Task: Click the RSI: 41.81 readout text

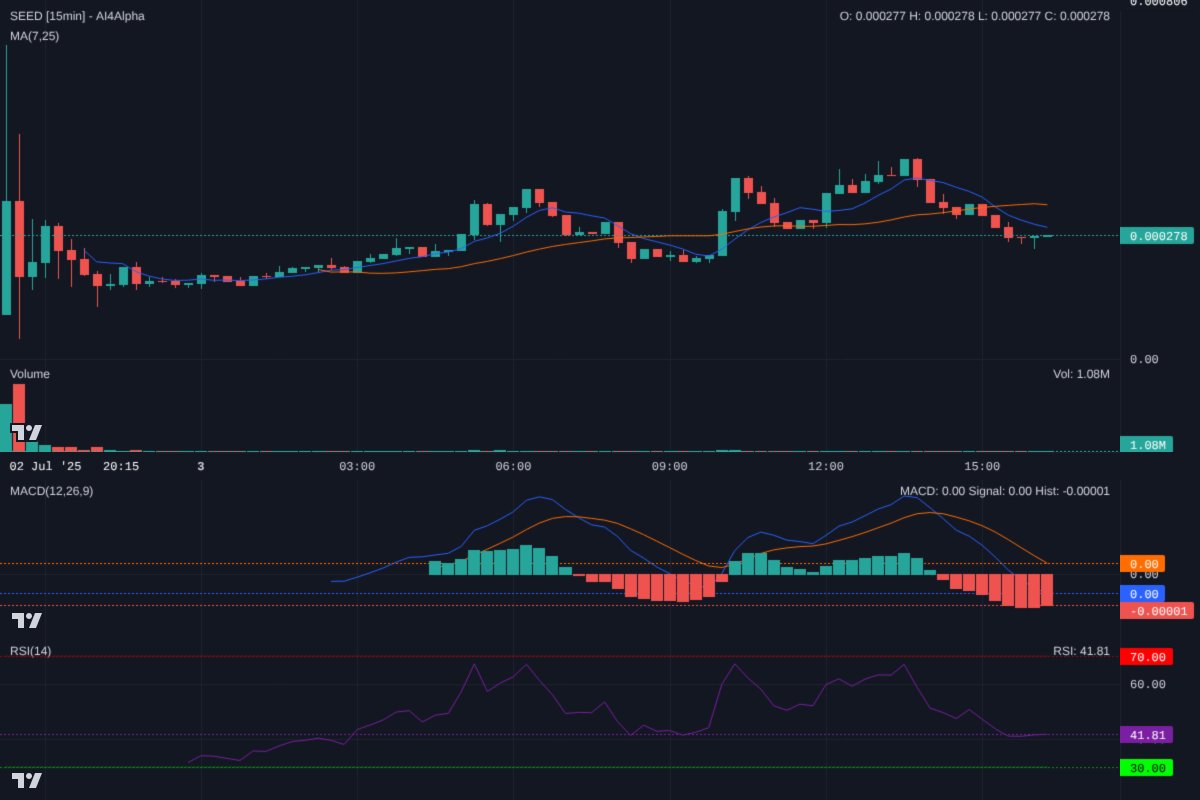Action: (x=1081, y=651)
